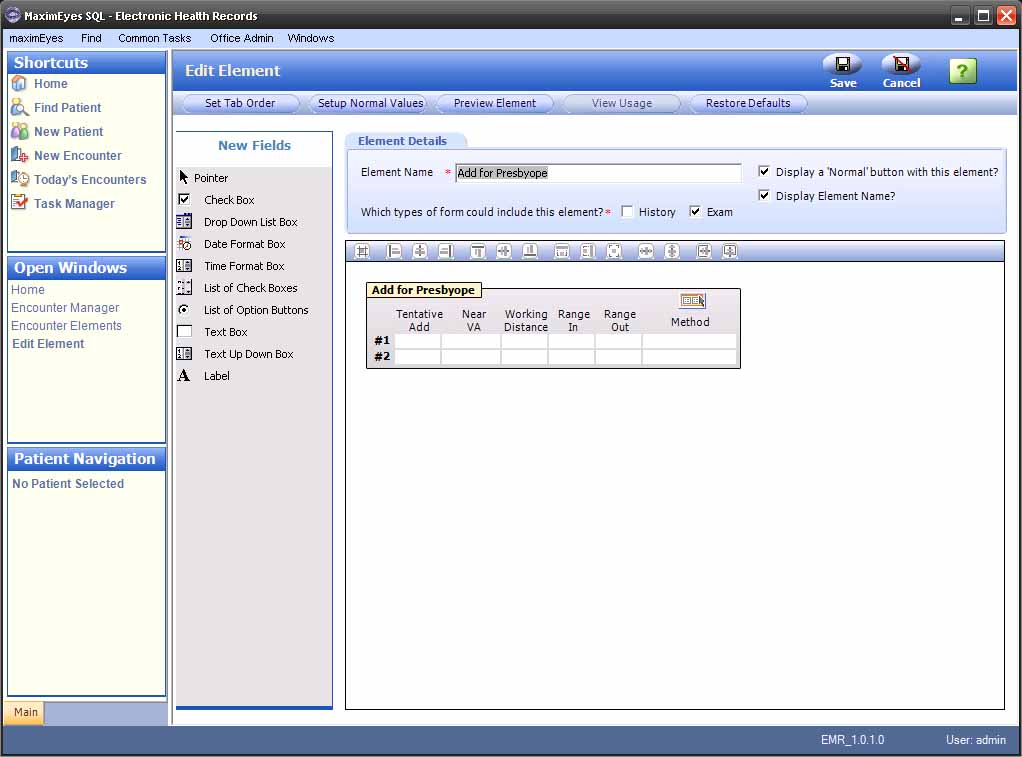Open Today's Encounters shortcut
This screenshot has height=757, width=1022.
pos(79,179)
